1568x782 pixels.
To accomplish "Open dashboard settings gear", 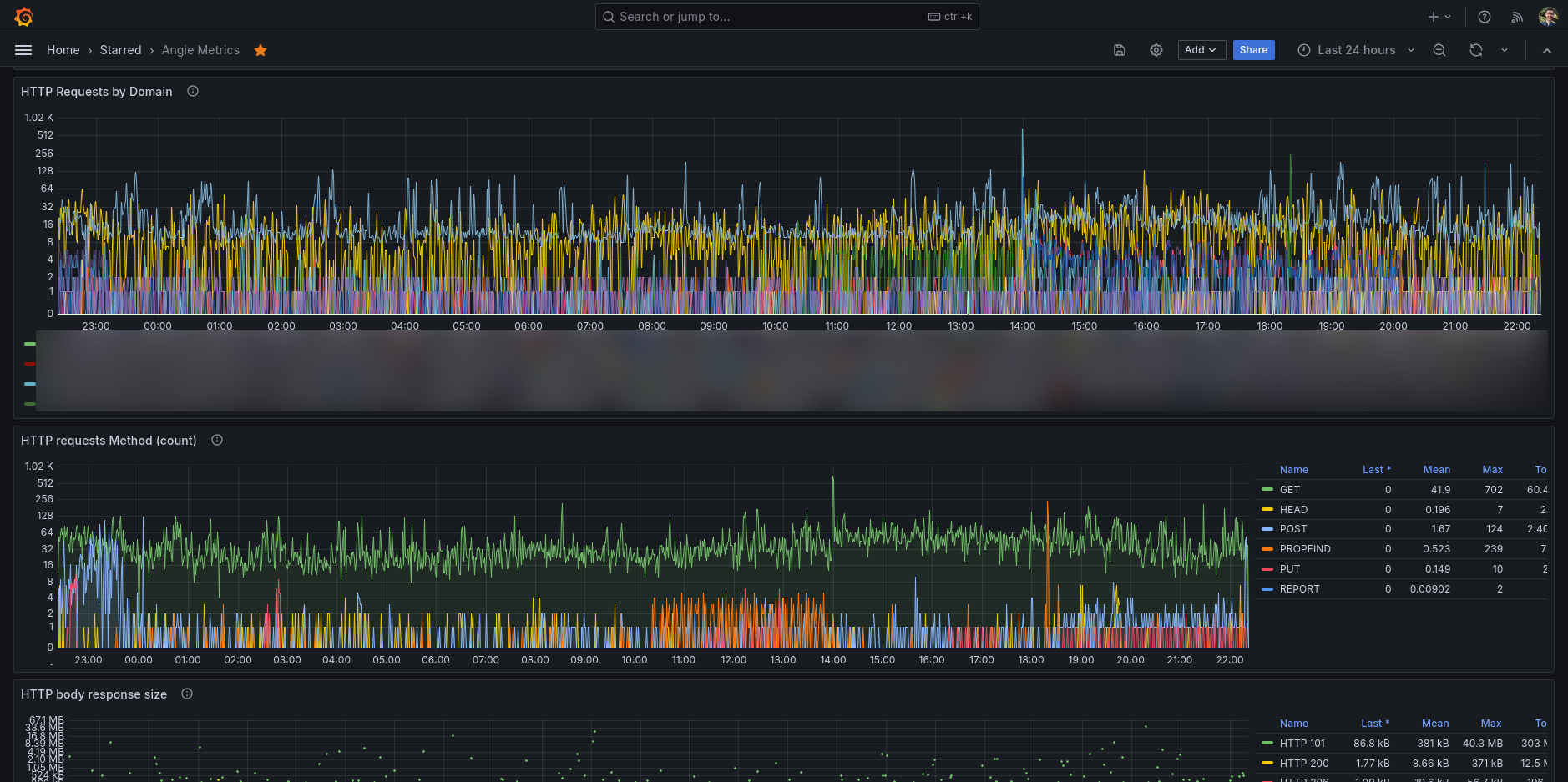I will (x=1156, y=50).
